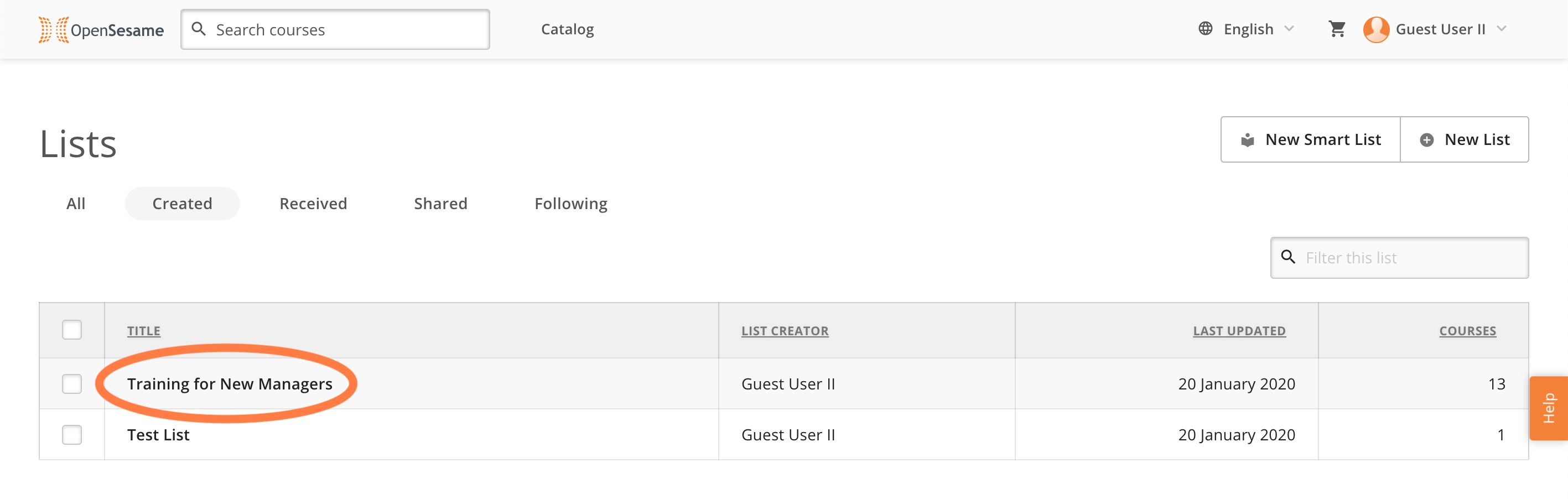
Task: Open the shopping cart icon
Action: (x=1337, y=29)
